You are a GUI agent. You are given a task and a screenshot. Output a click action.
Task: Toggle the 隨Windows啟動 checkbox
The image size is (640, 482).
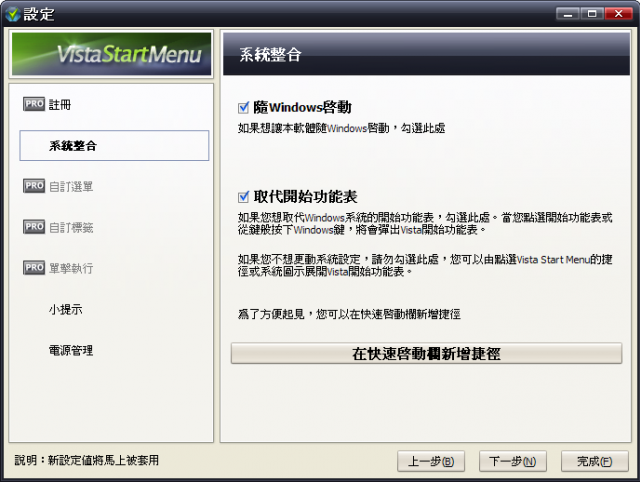pyautogui.click(x=244, y=108)
